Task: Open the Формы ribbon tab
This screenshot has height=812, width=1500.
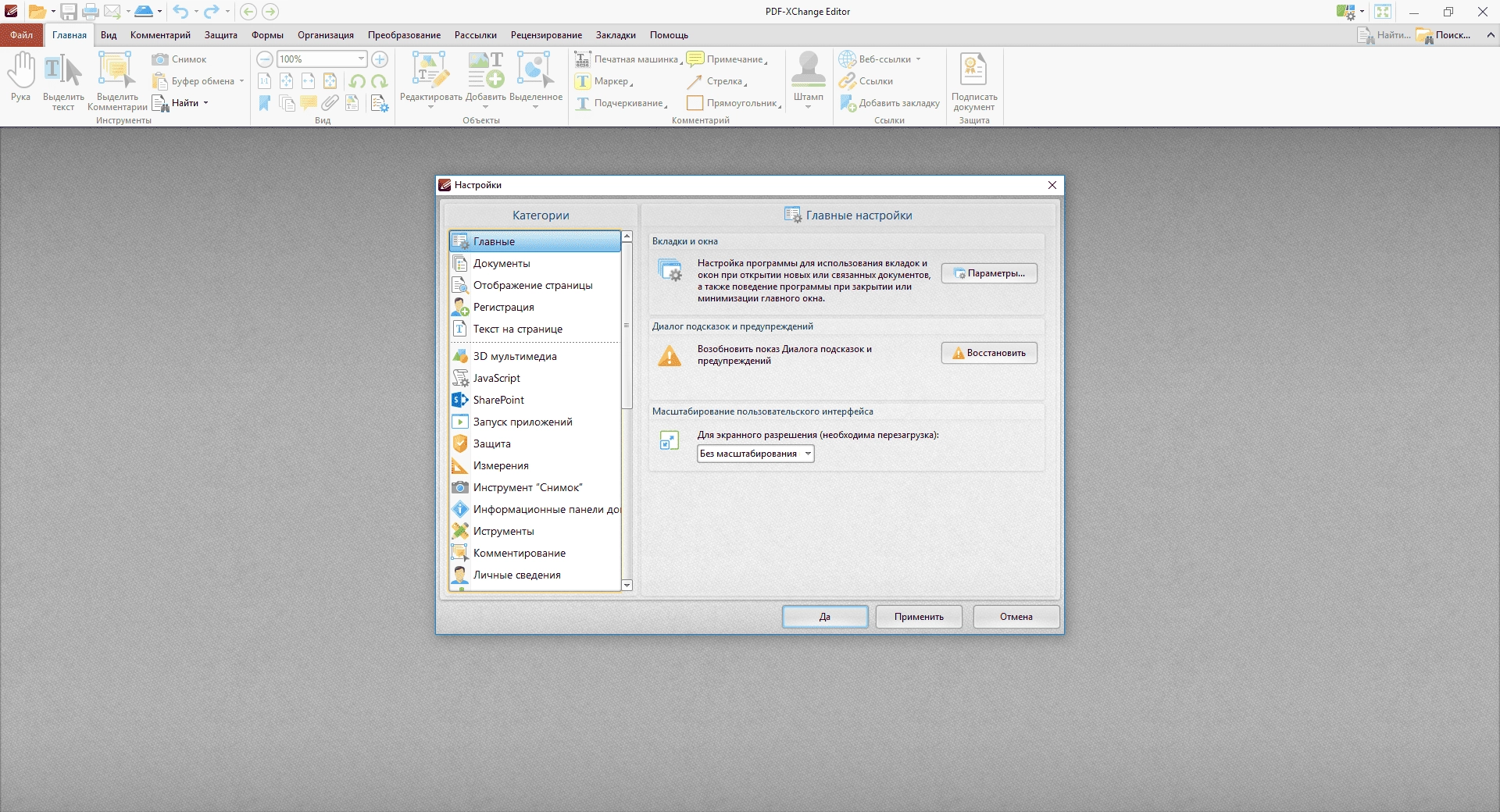Action: (x=267, y=35)
